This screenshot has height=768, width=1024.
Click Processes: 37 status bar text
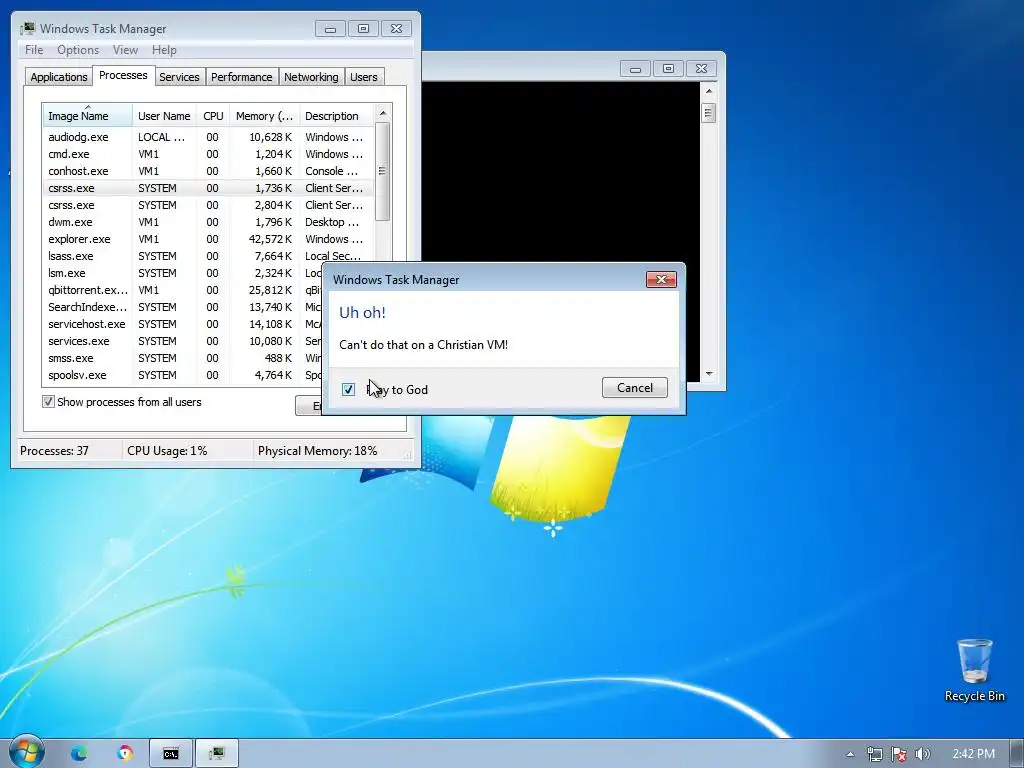(x=54, y=451)
